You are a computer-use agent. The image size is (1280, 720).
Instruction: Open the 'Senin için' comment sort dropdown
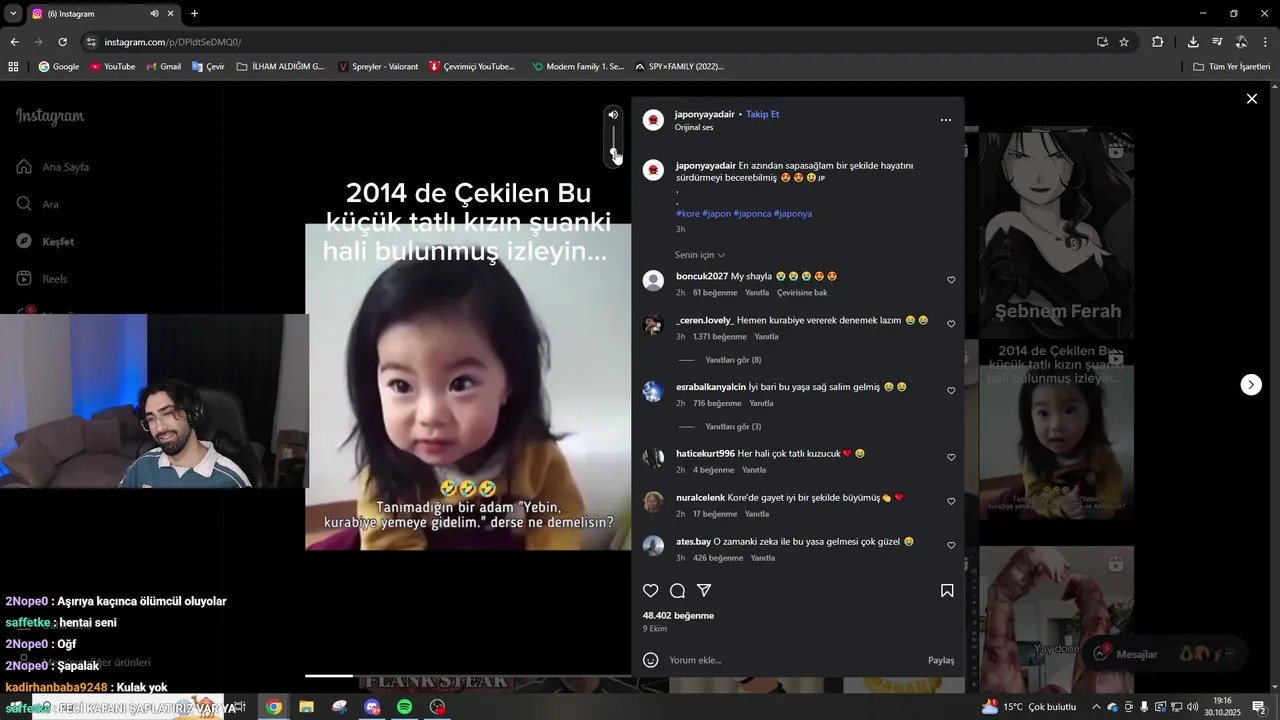700,255
